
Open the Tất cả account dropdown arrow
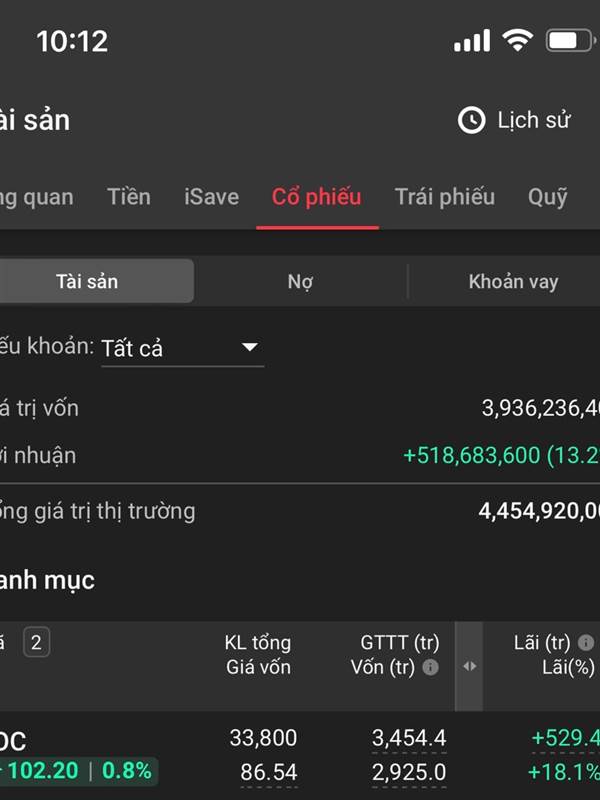coord(249,347)
